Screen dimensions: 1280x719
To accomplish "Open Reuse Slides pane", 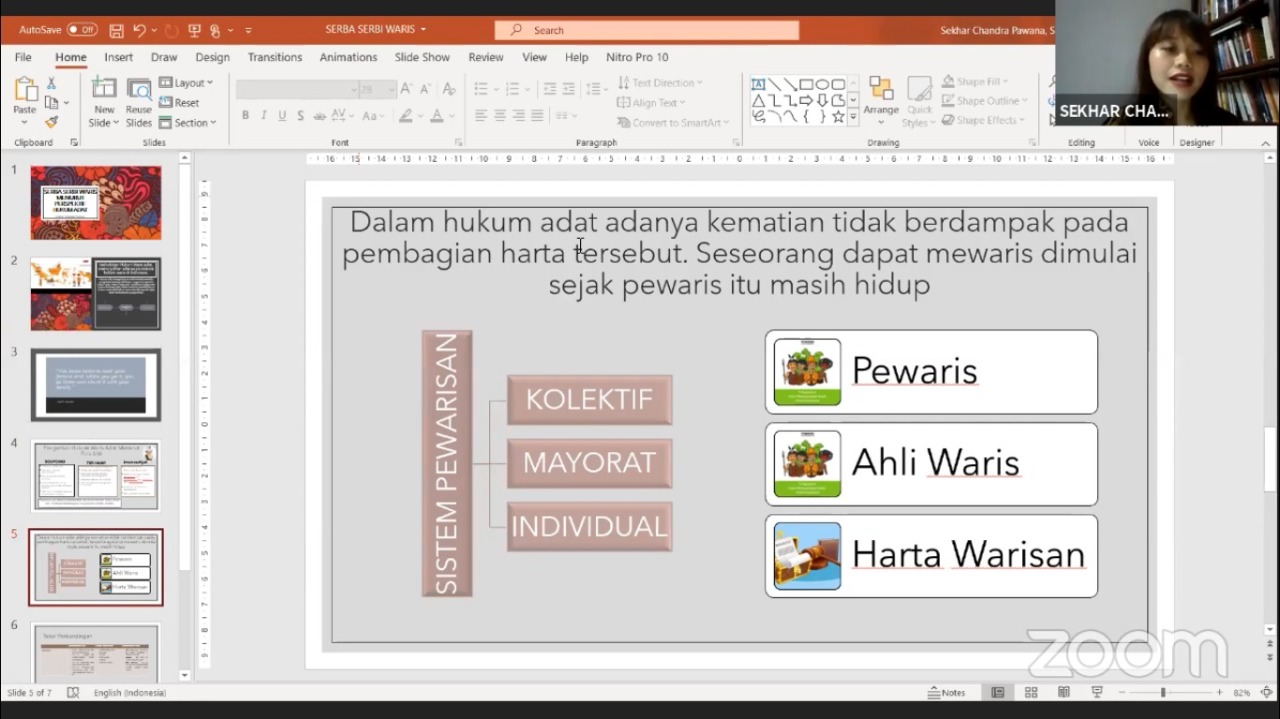I will [x=139, y=103].
